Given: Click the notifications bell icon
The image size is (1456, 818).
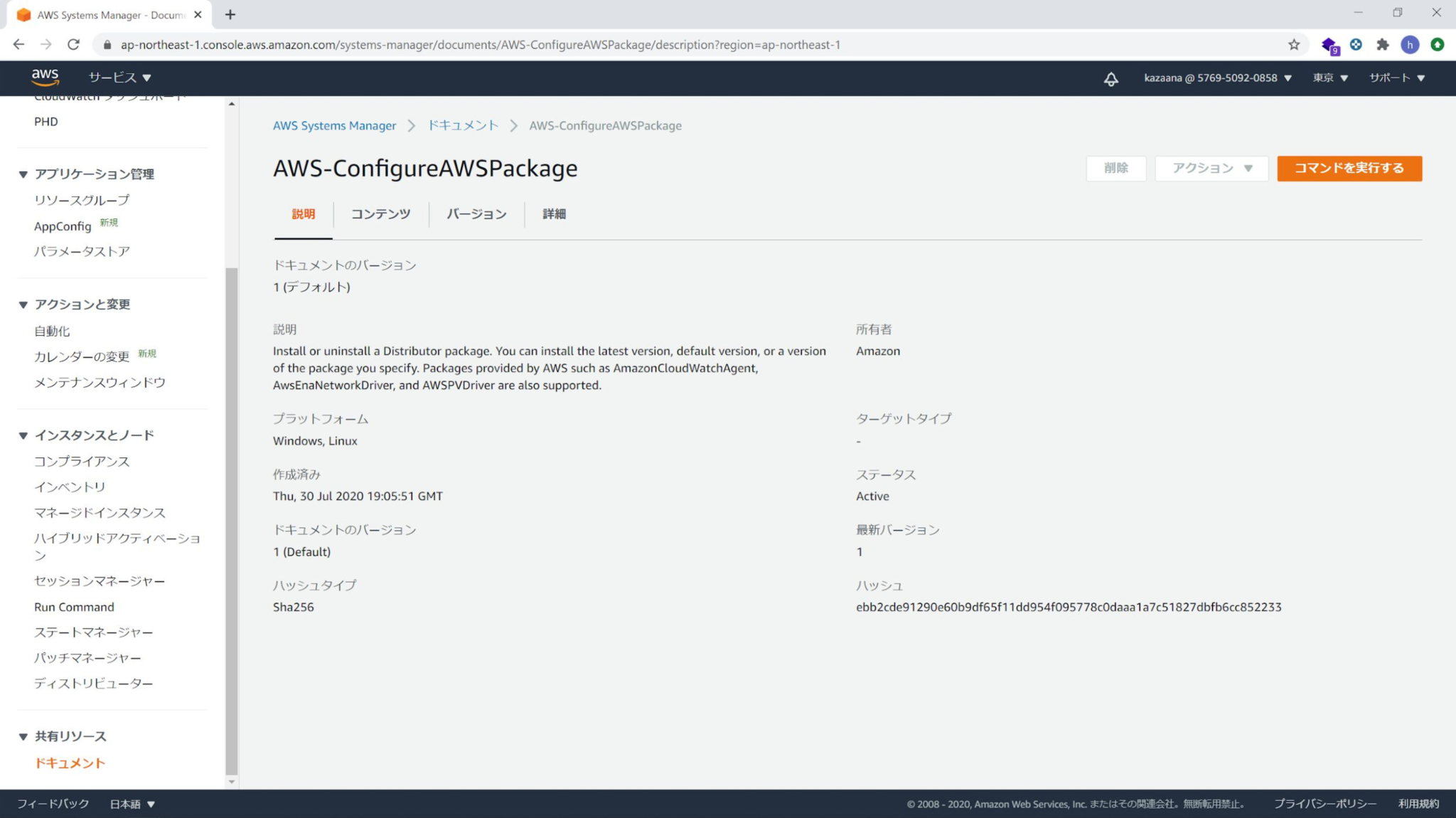Looking at the screenshot, I should click(1111, 78).
